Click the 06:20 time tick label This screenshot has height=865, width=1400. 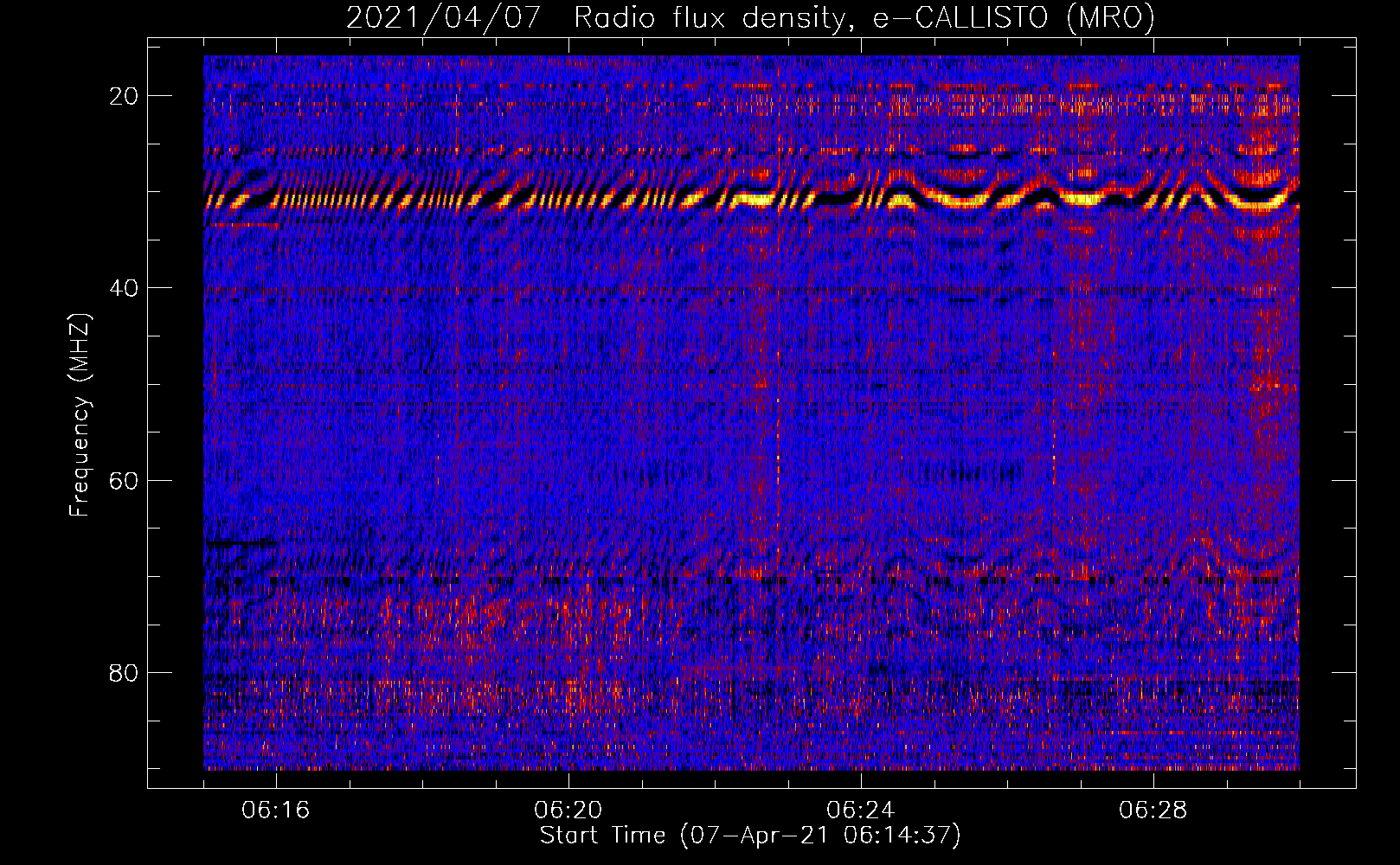click(x=568, y=811)
